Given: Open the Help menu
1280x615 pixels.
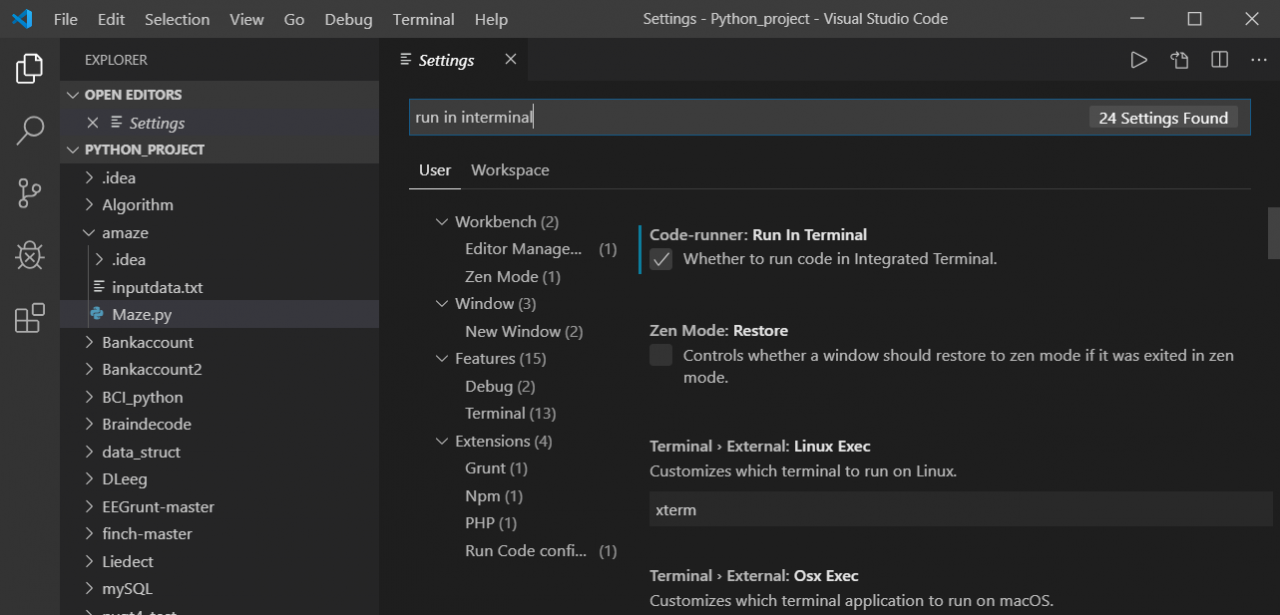Looking at the screenshot, I should point(491,19).
